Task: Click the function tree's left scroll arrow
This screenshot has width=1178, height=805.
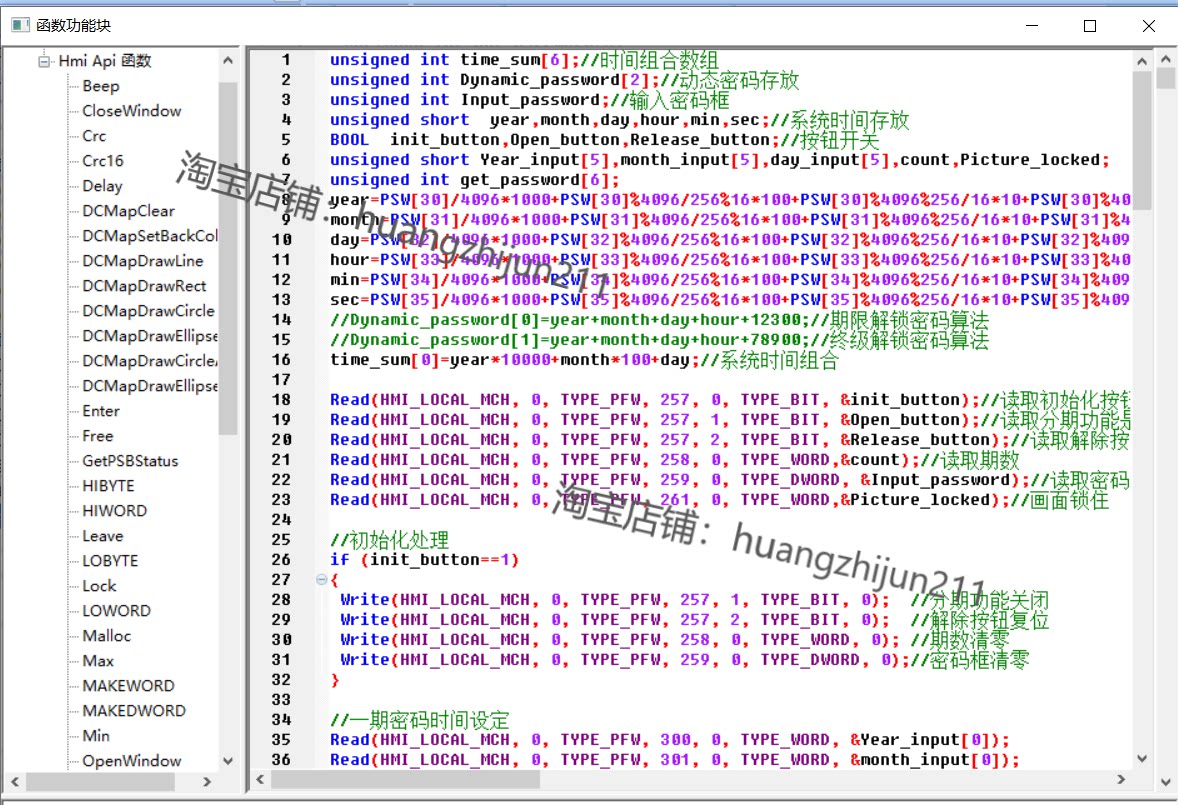Action: (14, 782)
